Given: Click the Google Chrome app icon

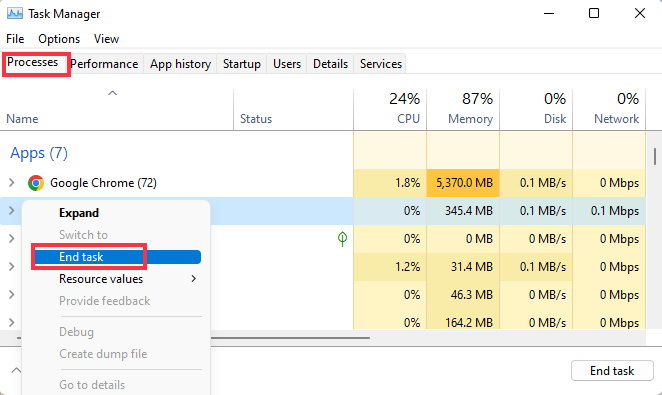Looking at the screenshot, I should click(x=36, y=183).
